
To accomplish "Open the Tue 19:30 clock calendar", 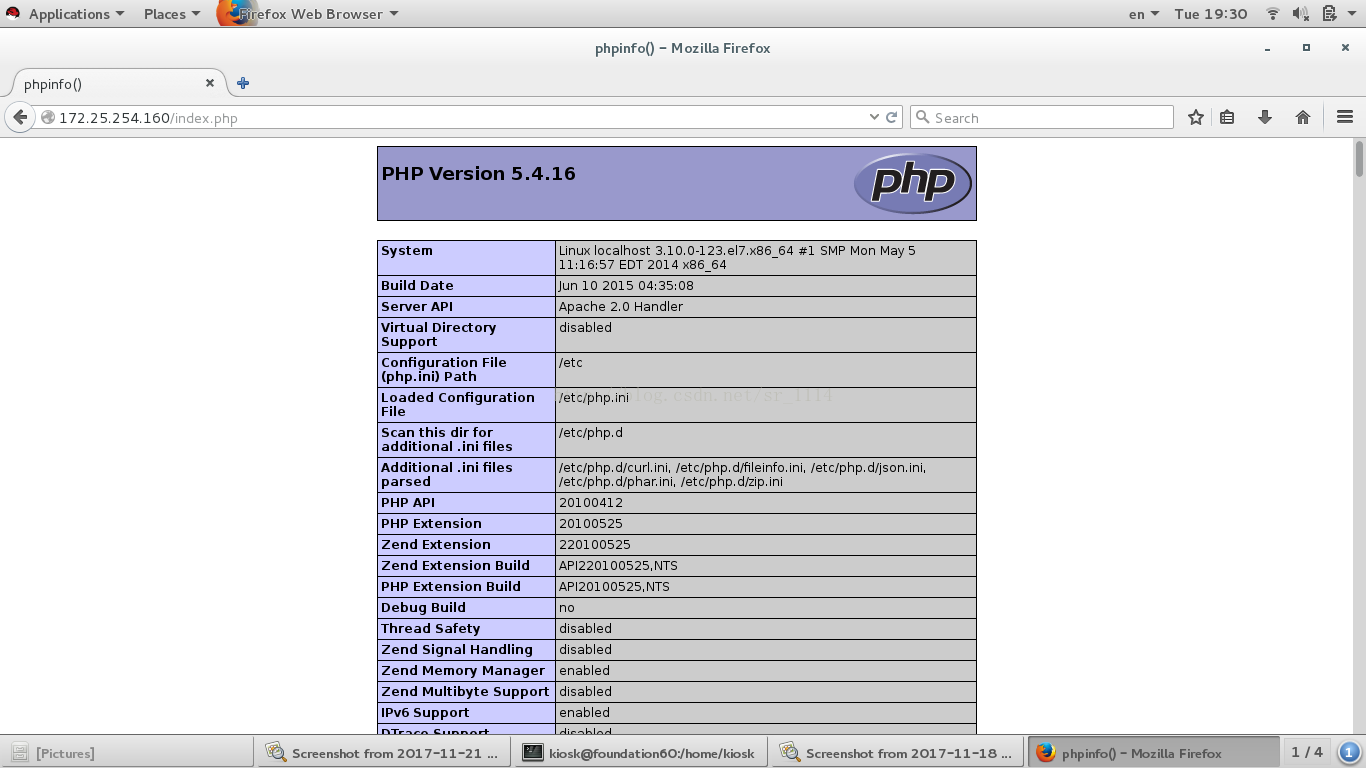I will point(1211,14).
